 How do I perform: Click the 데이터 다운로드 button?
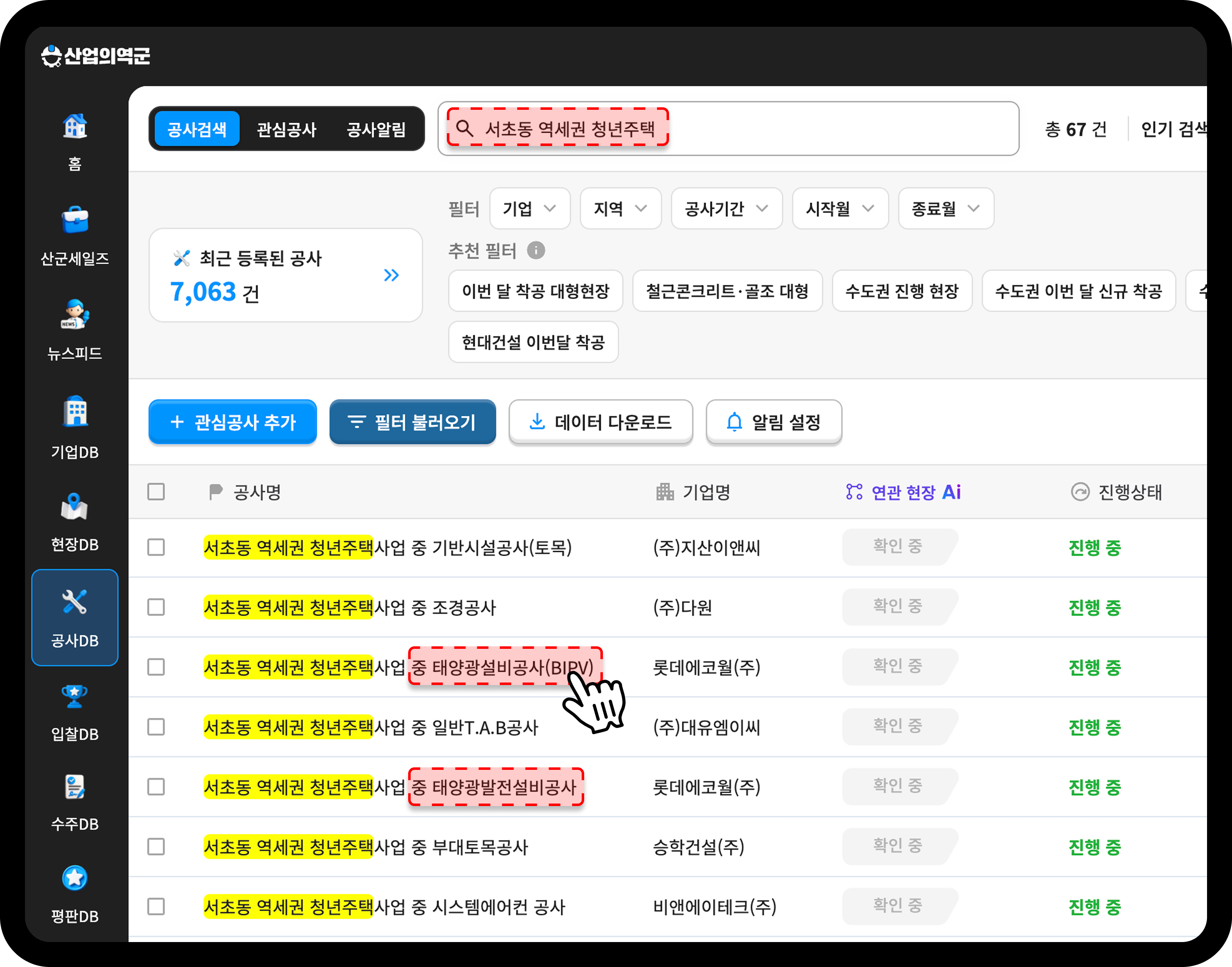(x=600, y=422)
